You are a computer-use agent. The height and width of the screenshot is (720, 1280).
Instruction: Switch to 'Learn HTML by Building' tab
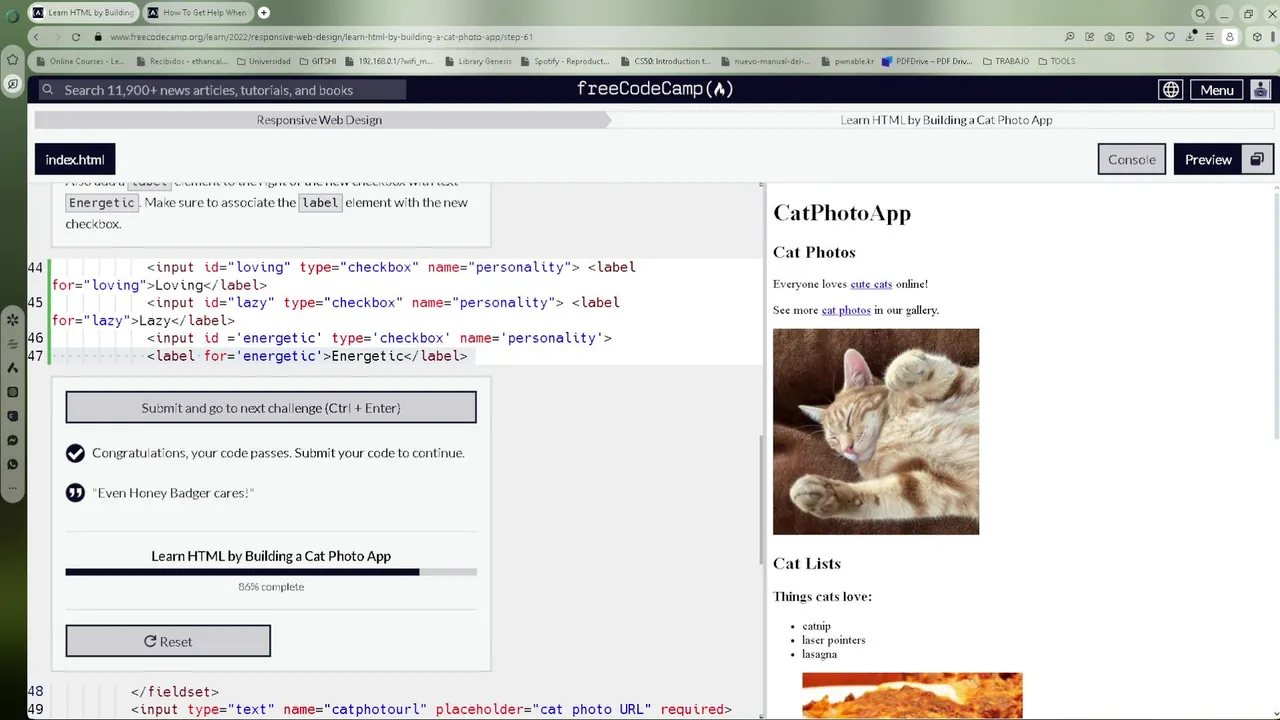click(x=83, y=13)
